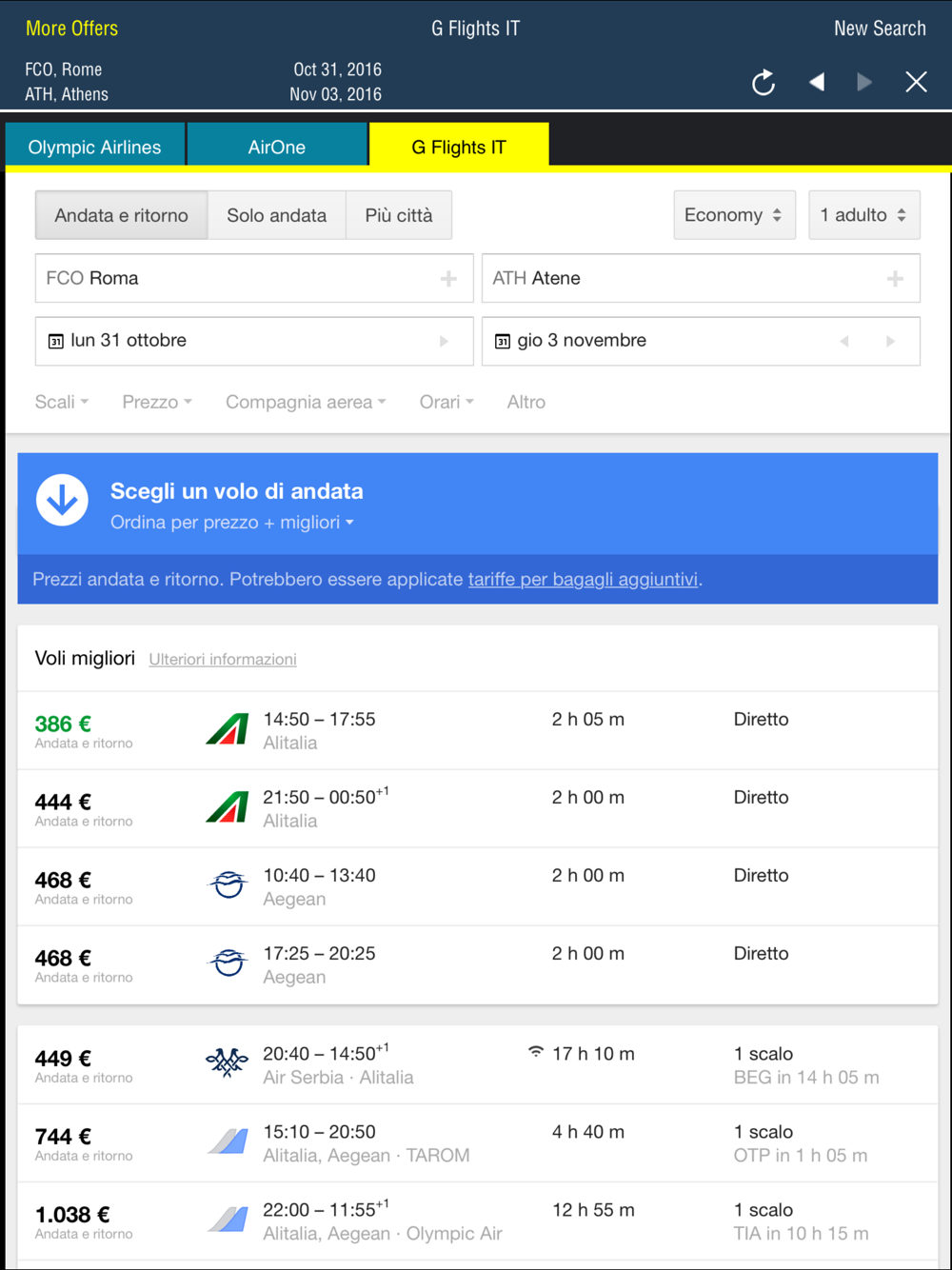Screen dimensions: 952x1270
Task: Open the Economy class dropdown
Action: 734,215
